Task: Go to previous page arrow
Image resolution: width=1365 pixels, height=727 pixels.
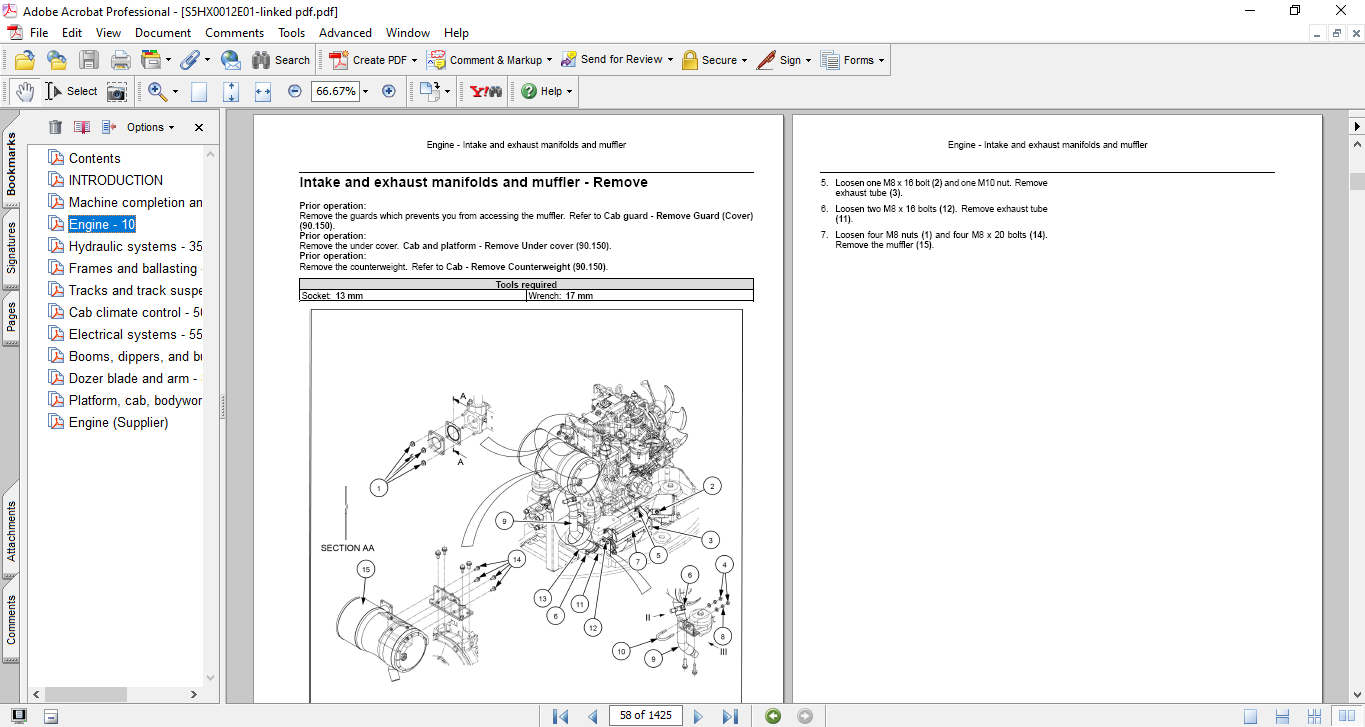Action: 593,716
